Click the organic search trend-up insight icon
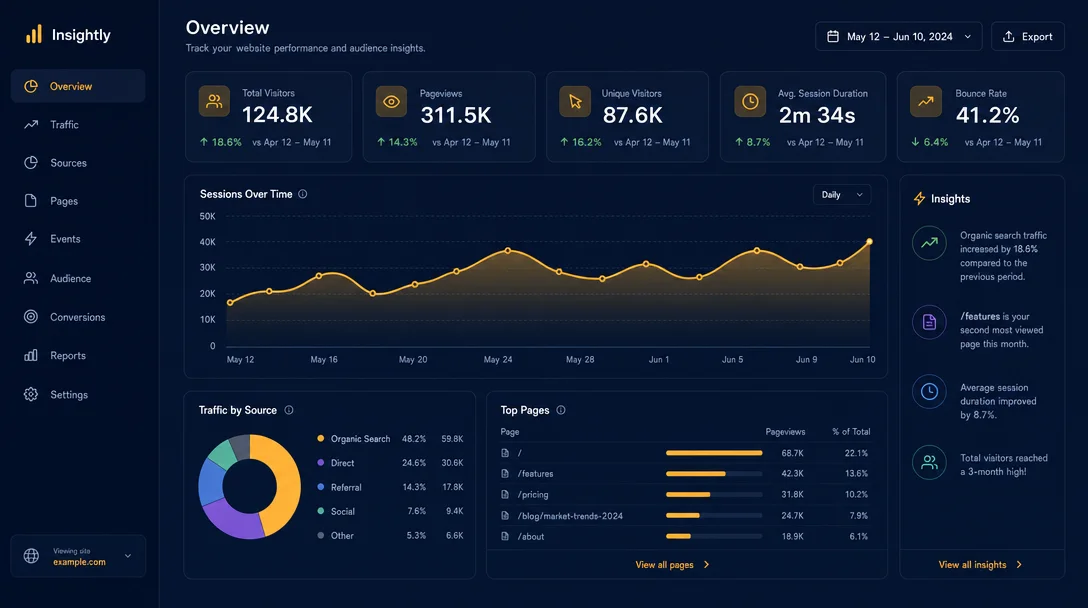Viewport: 1088px width, 608px height. (929, 243)
